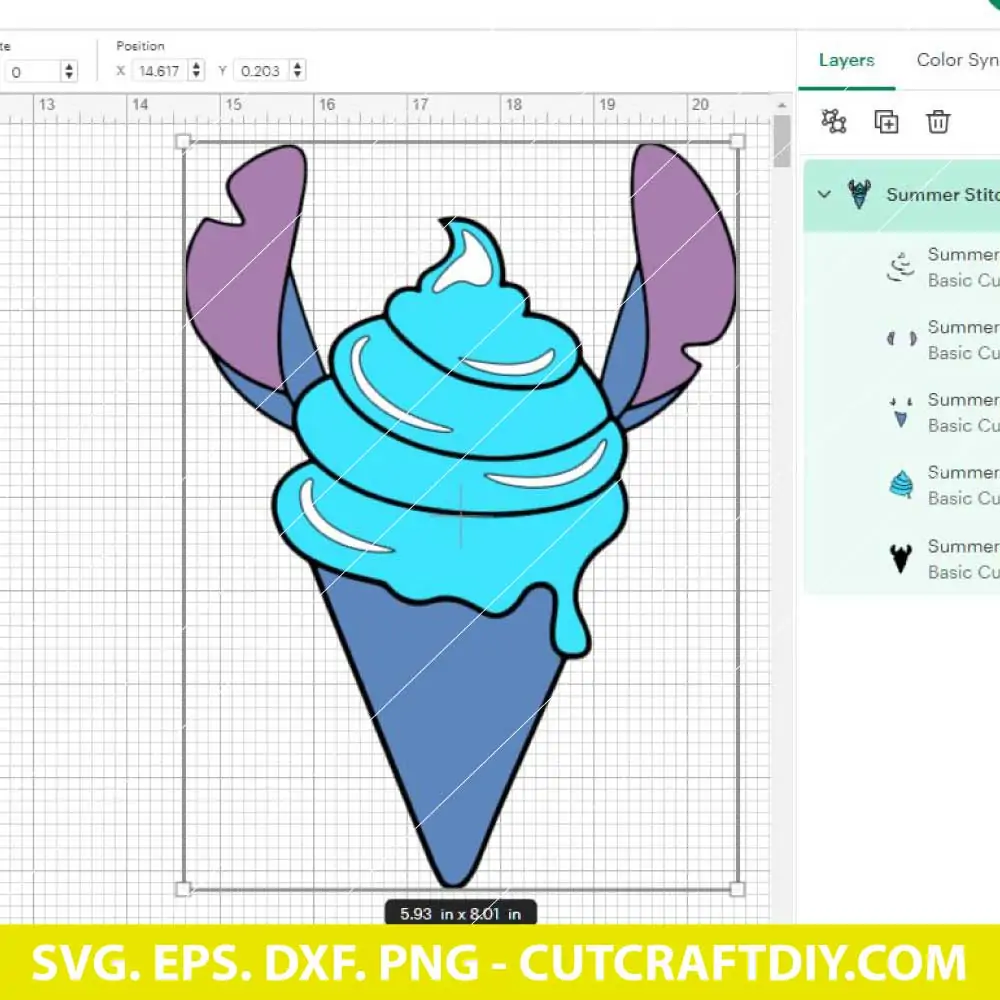Click the Rotate field stepper arrows
Viewport: 1000px width, 1000px height.
click(69, 71)
